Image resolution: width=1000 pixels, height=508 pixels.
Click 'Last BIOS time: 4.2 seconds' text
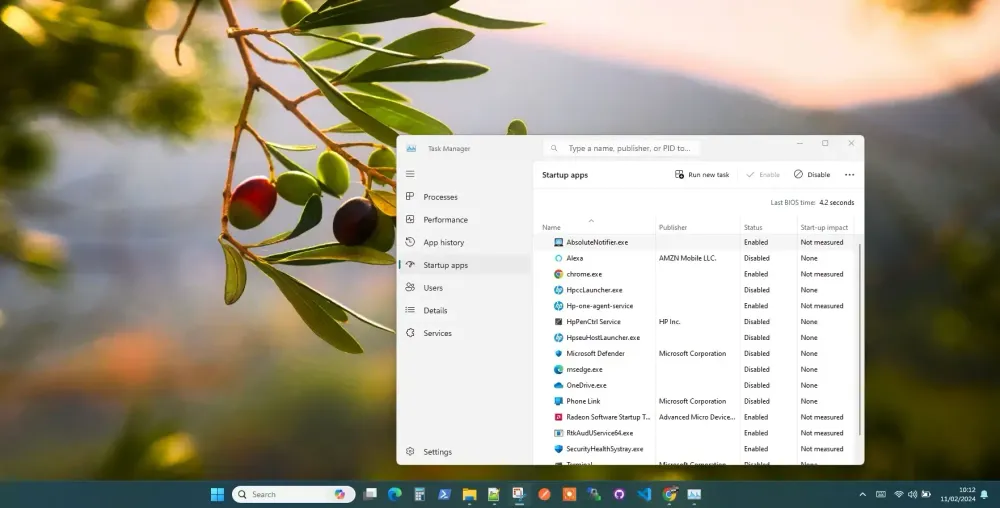point(812,203)
